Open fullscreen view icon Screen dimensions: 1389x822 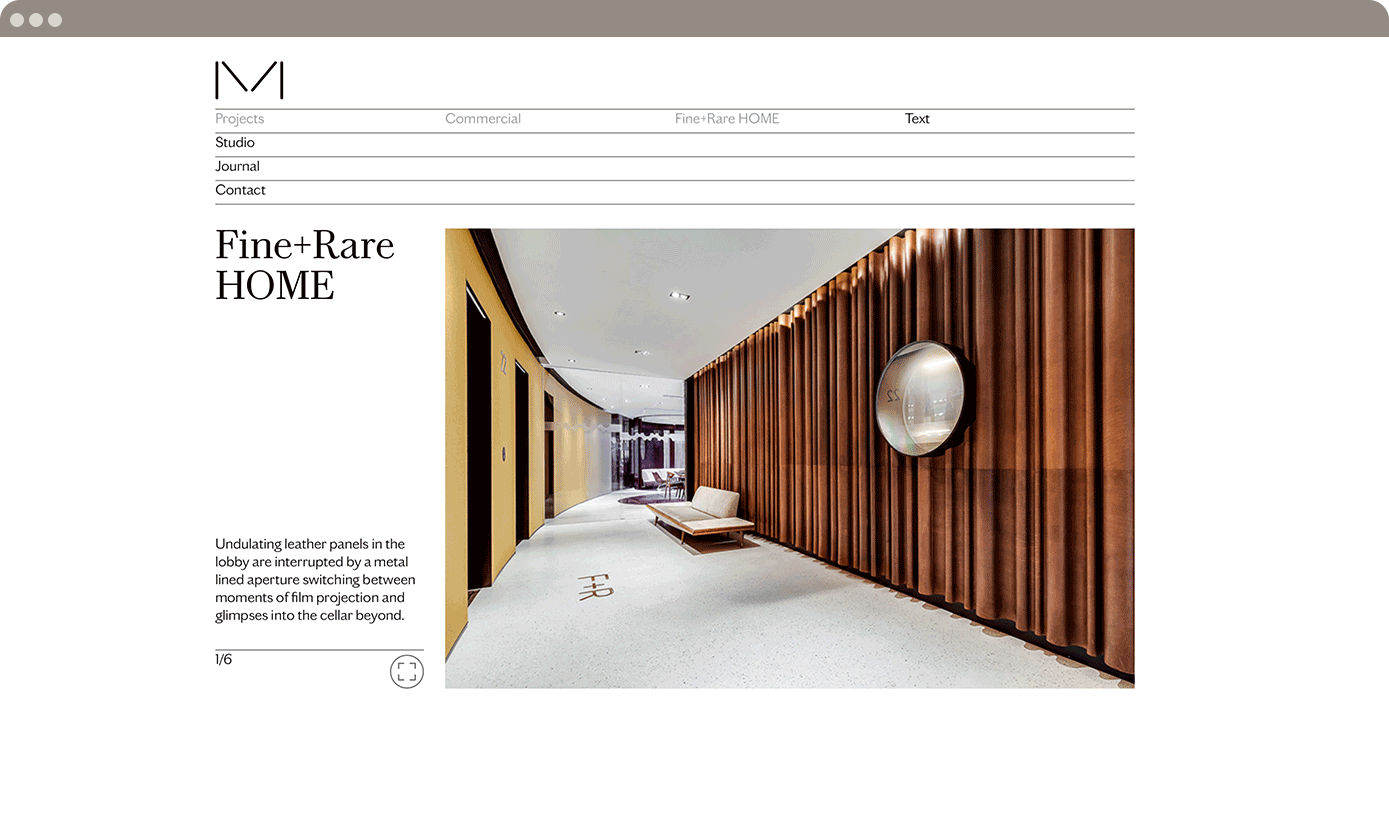(x=407, y=672)
